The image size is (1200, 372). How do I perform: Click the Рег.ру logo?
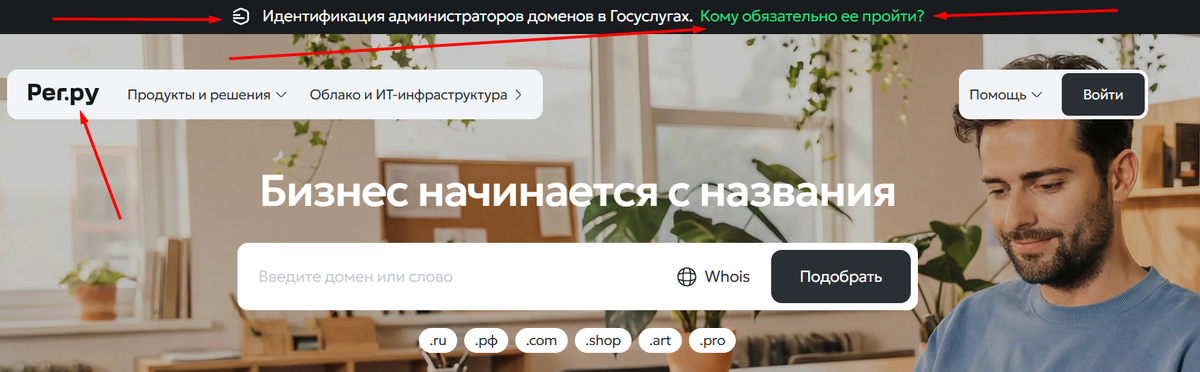point(63,94)
